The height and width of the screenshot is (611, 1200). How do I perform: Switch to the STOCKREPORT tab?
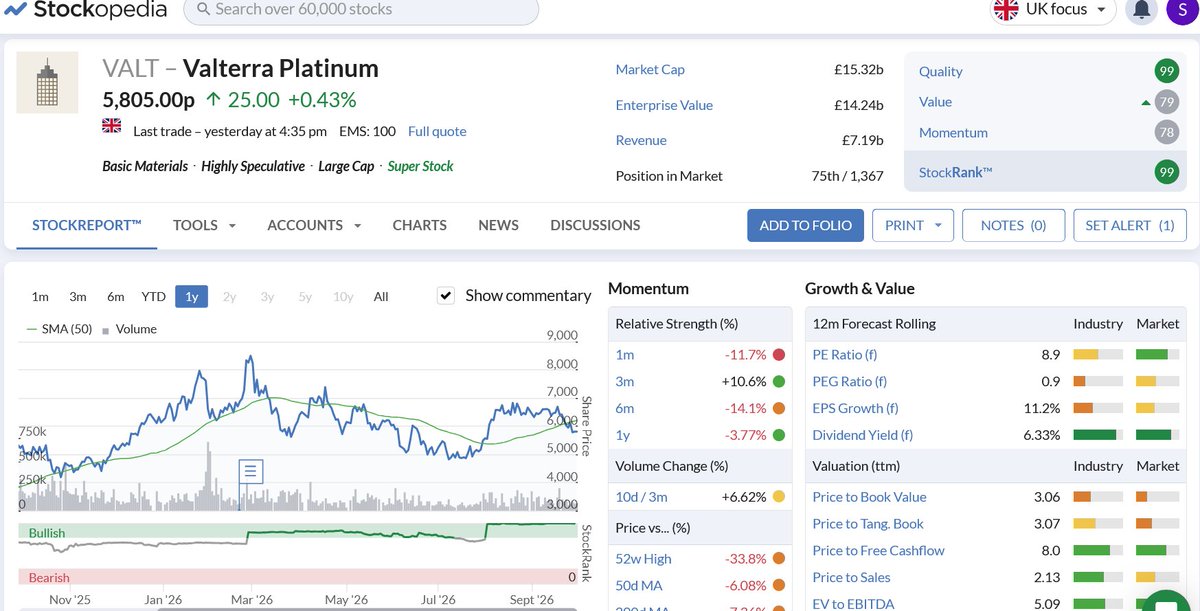click(87, 225)
